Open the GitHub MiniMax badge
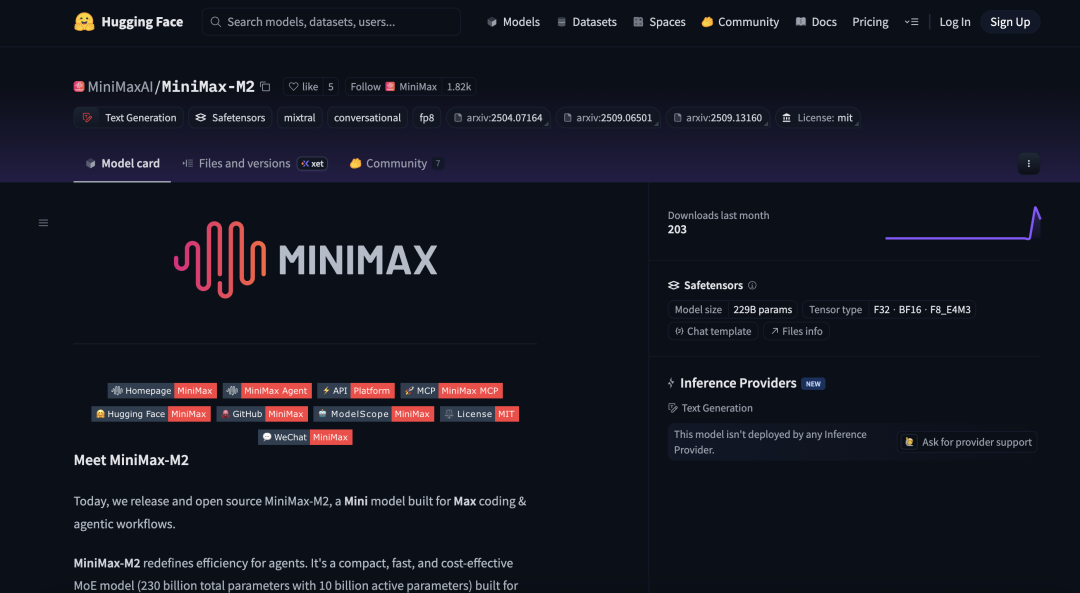The image size is (1080, 593). [262, 414]
